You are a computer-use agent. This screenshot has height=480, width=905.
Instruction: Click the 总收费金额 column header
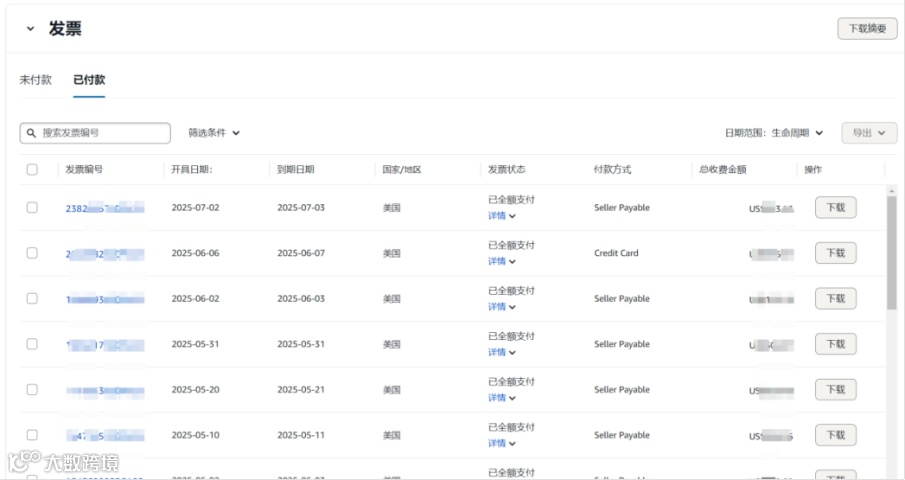point(723,169)
